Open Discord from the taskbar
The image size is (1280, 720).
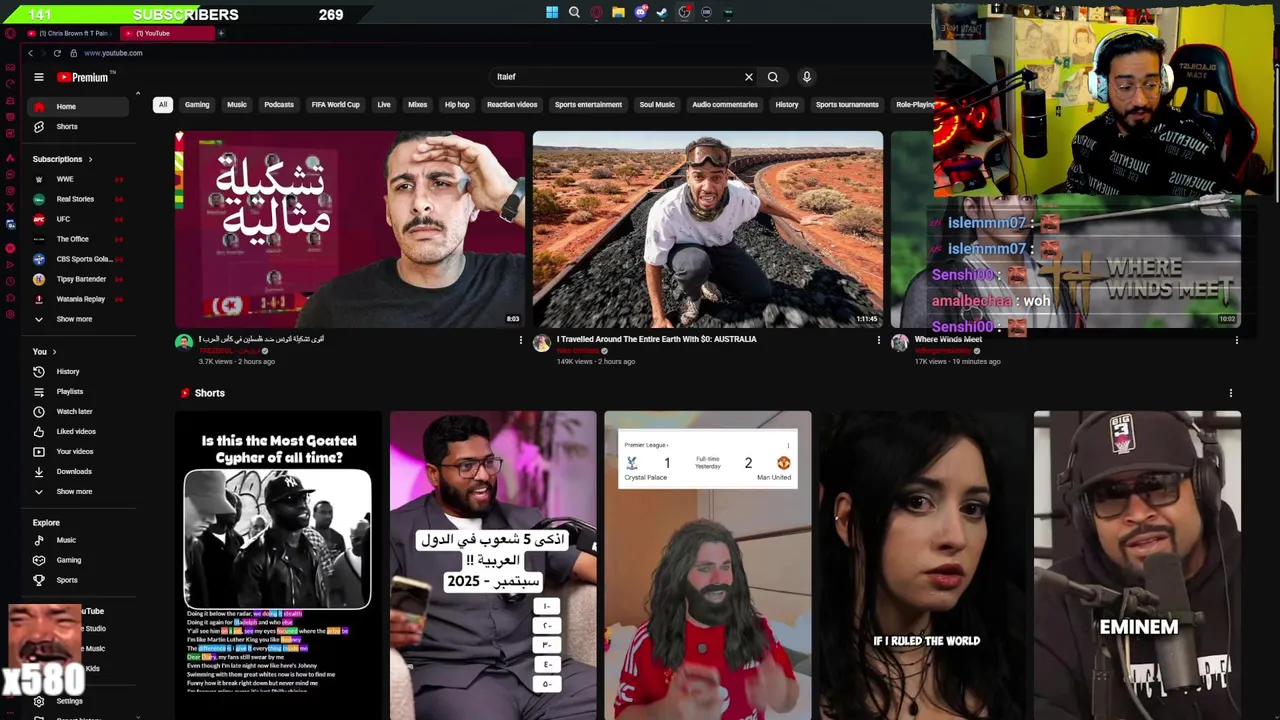(x=641, y=13)
